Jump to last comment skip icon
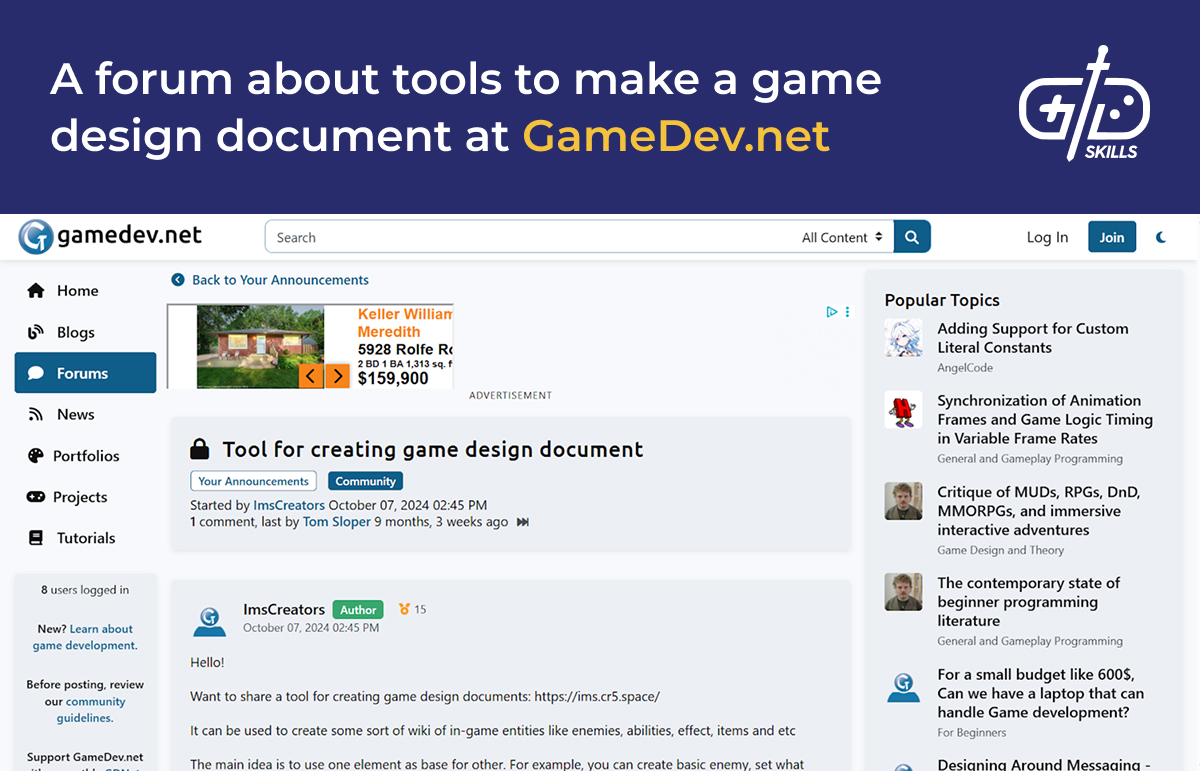This screenshot has width=1200, height=771. pos(523,522)
